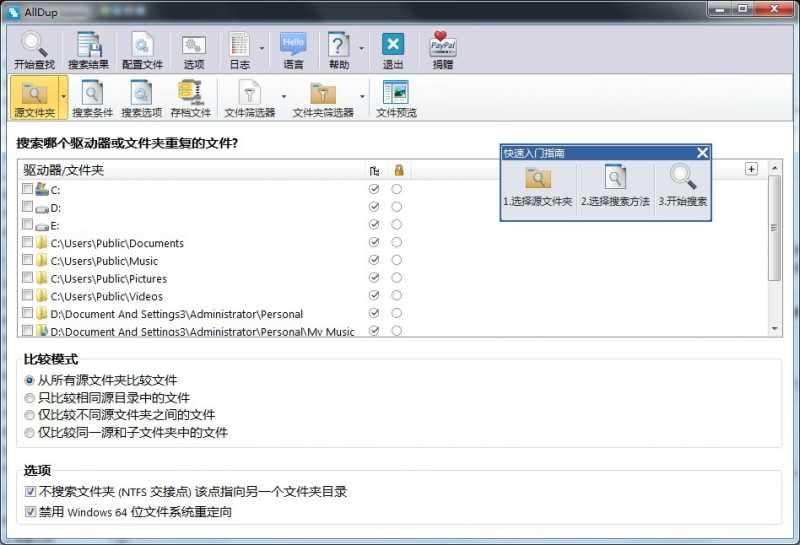Viewport: 800px width, 545px height.
Task: Expand the 日志 log dropdown arrow
Action: [262, 48]
